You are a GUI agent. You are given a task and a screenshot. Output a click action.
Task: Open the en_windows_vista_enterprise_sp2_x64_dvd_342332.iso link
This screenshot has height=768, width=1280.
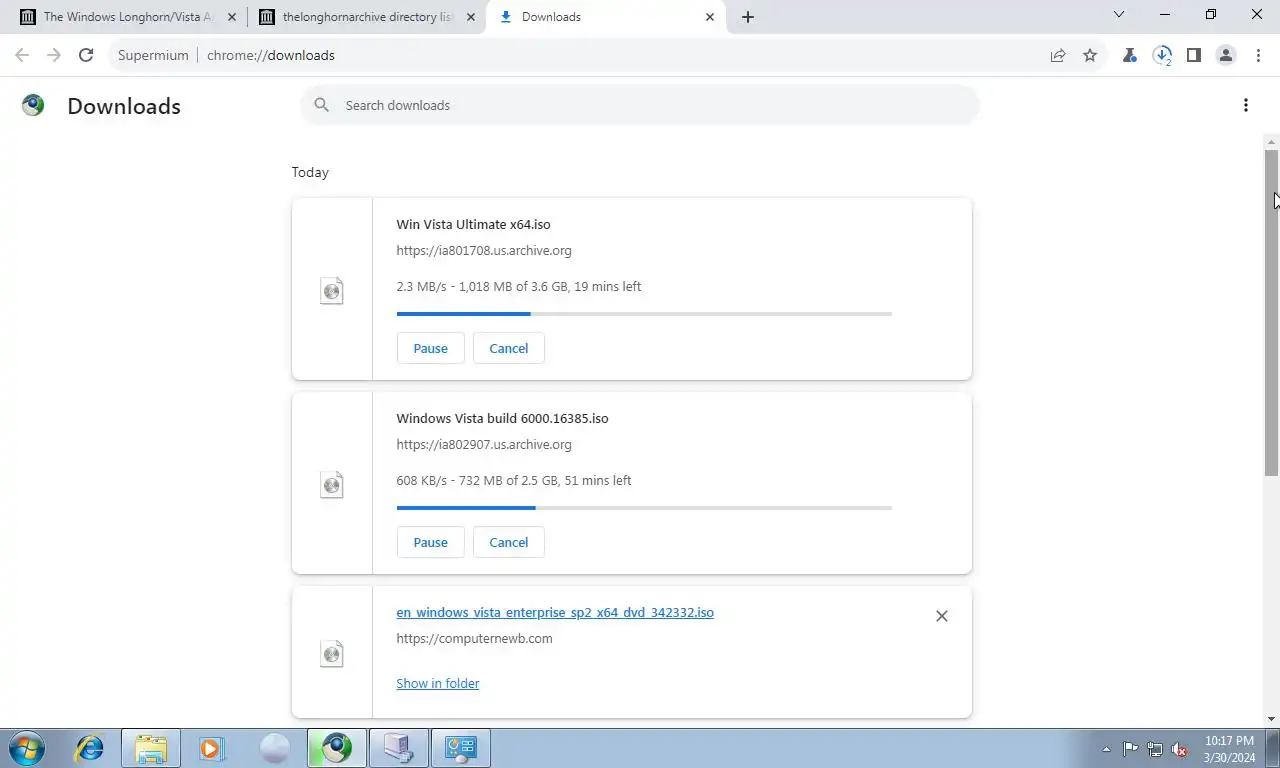555,612
